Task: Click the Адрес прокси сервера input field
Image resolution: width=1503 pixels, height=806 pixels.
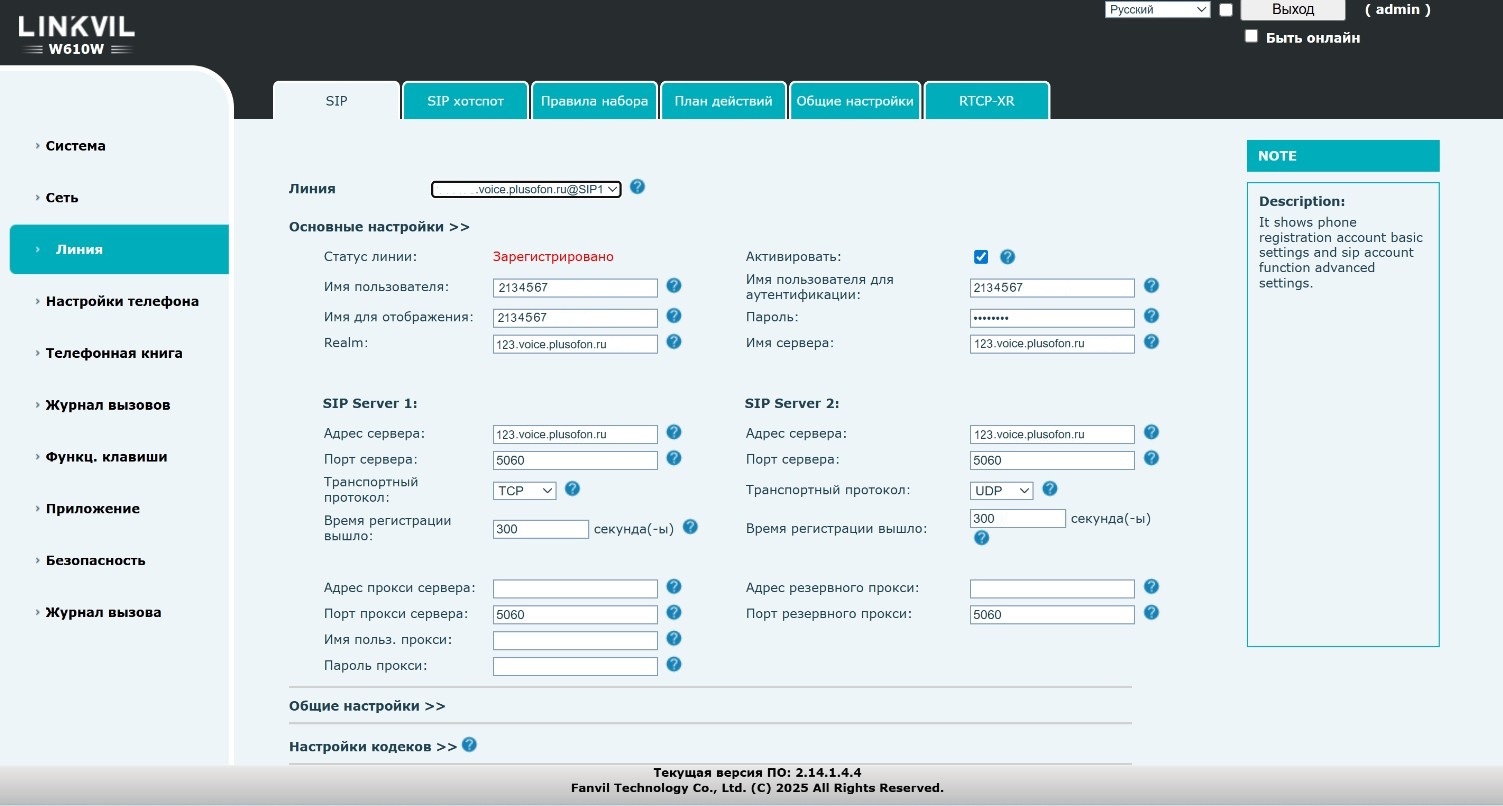Action: coord(575,589)
